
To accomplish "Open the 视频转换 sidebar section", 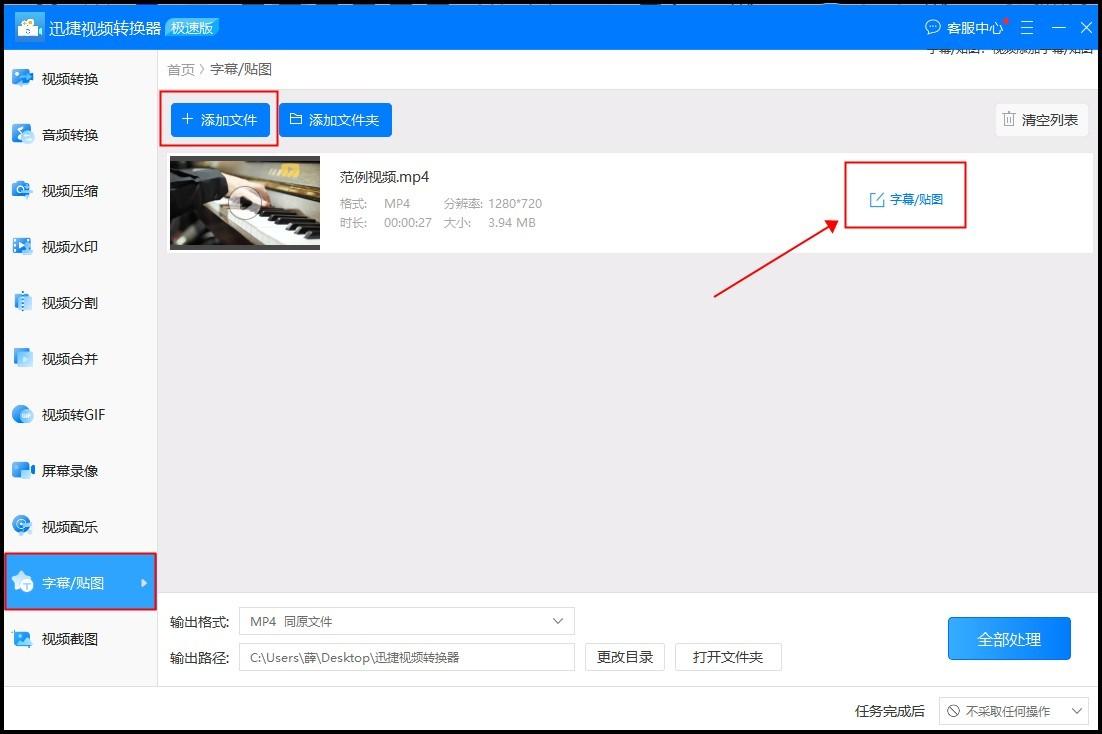I will coord(80,78).
